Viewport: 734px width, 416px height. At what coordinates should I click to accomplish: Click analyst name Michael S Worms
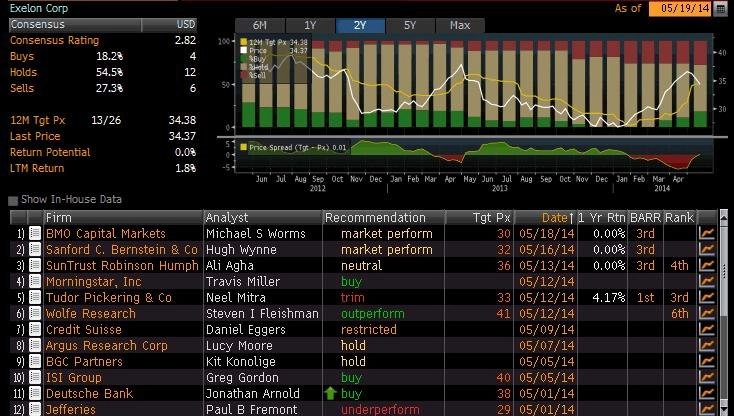[x=256, y=234]
